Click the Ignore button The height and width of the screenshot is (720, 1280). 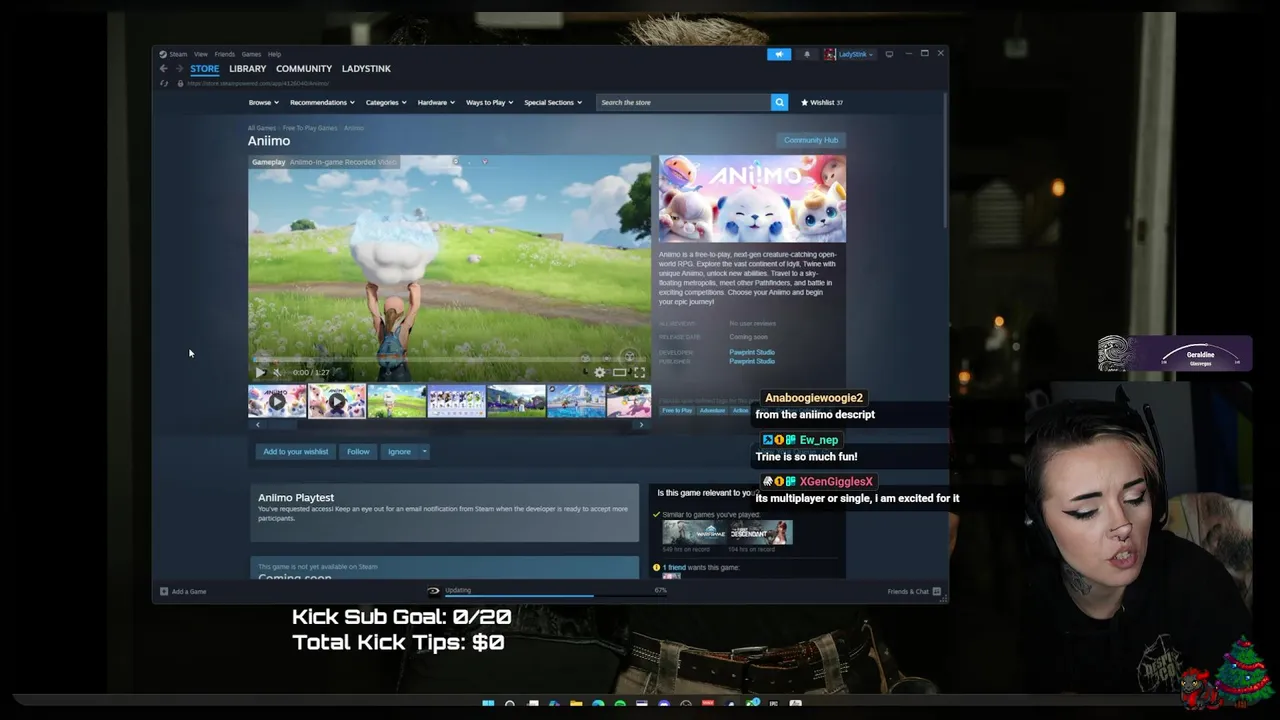[399, 451]
